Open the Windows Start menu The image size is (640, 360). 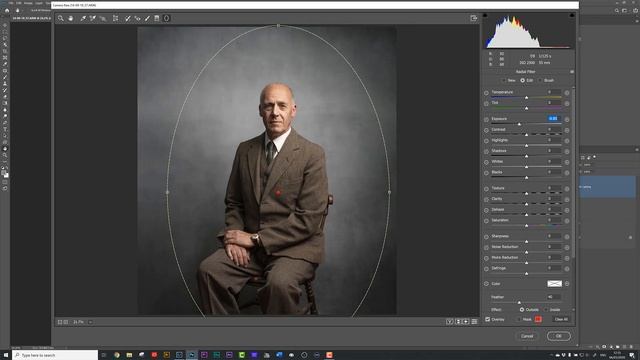click(6, 355)
